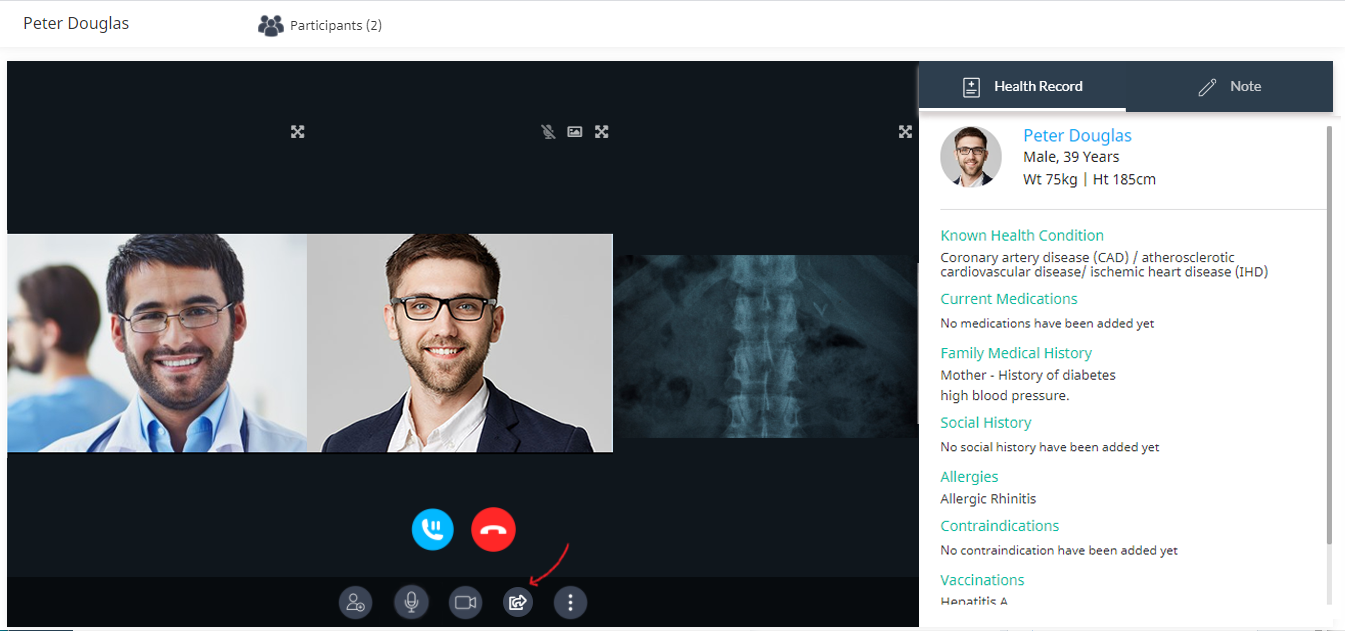Click the pencil icon on the Note tab
The image size is (1345, 631).
tap(1207, 87)
